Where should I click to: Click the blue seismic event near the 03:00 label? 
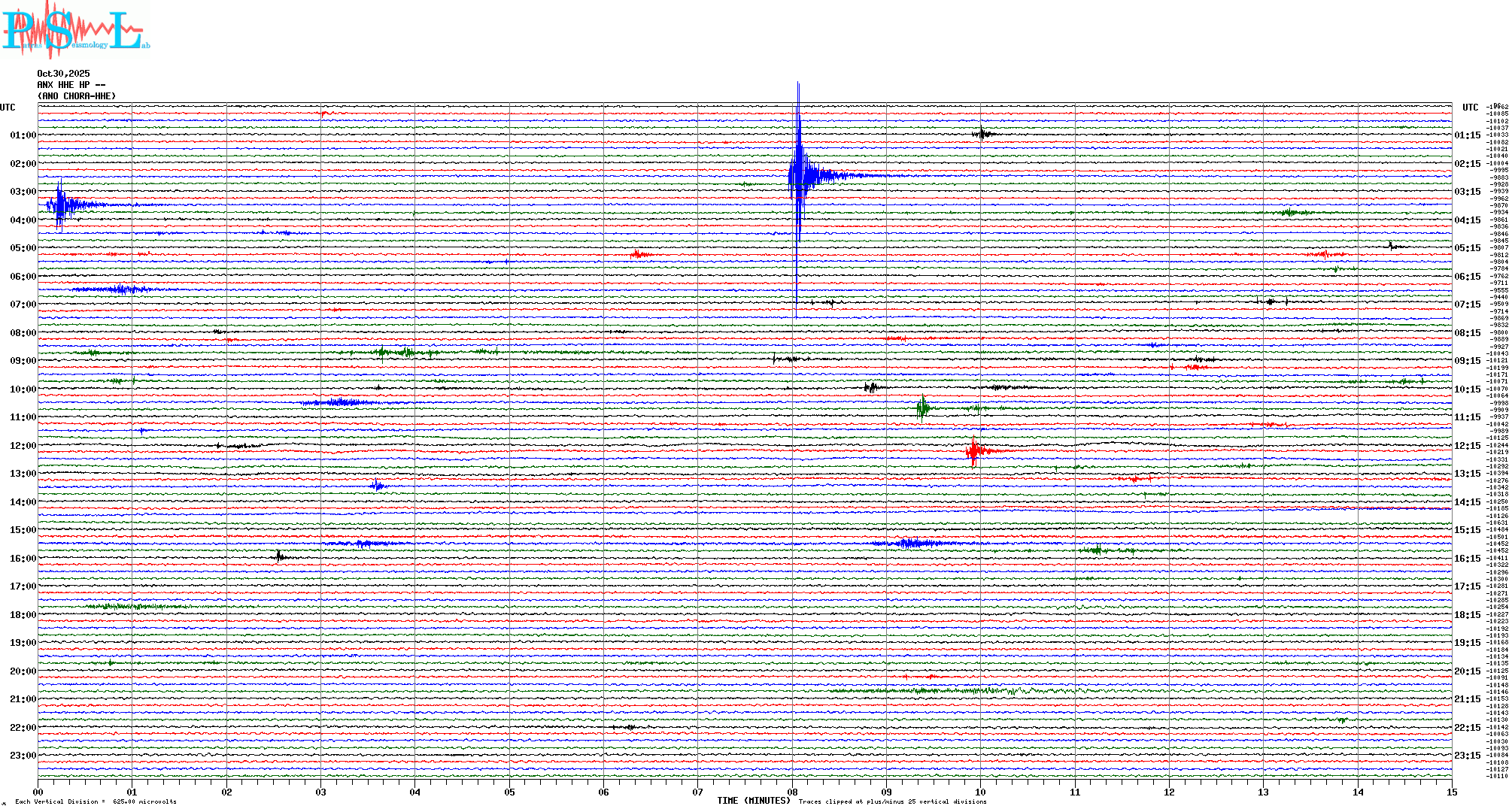(x=60, y=205)
